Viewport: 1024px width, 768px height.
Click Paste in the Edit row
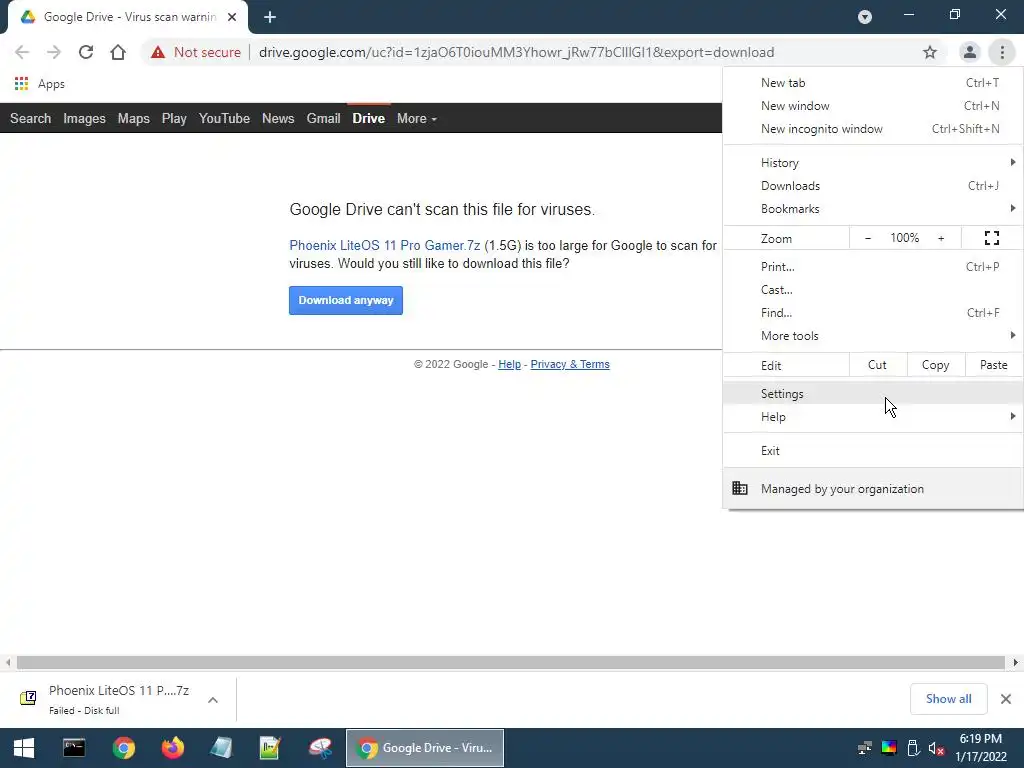[x=993, y=365]
